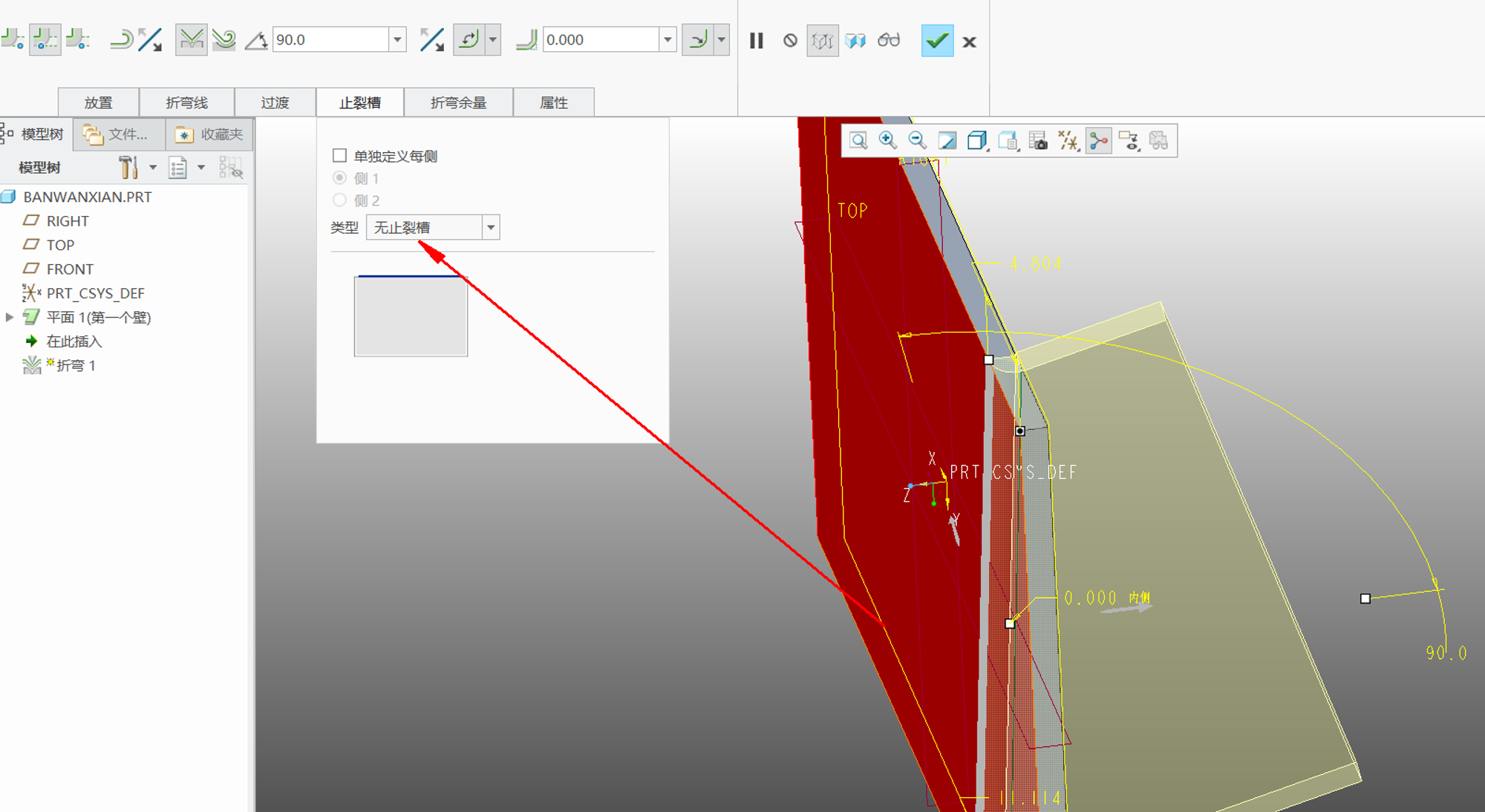Viewport: 1485px width, 812px height.
Task: Open the 过渡 tab
Action: click(275, 102)
